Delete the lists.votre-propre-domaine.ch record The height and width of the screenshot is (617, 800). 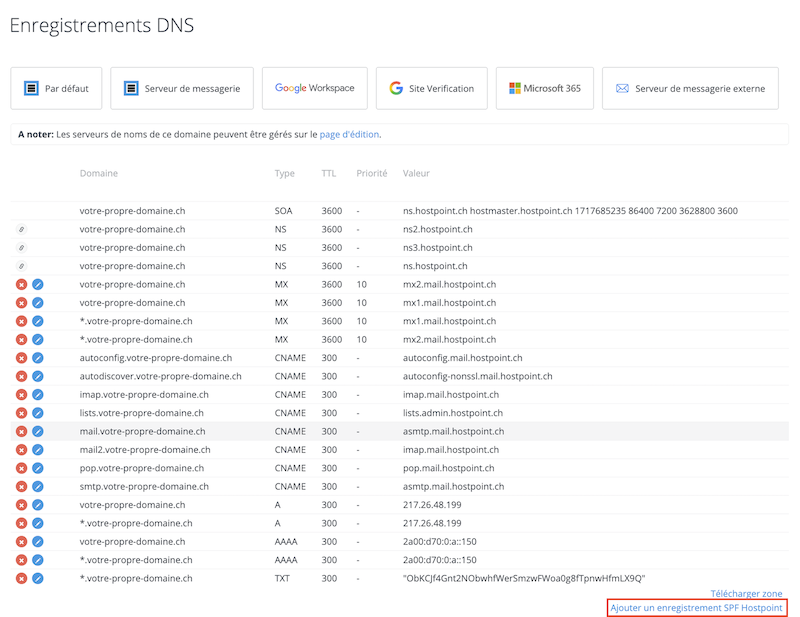[x=21, y=413]
